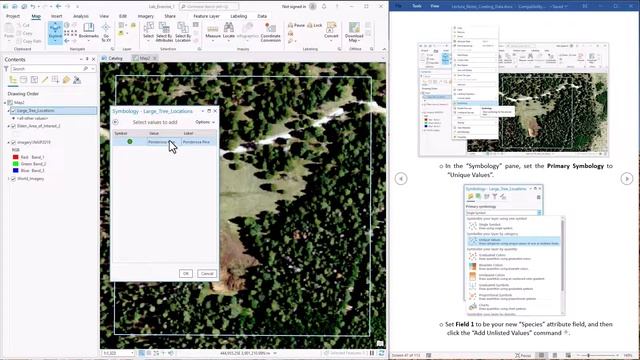Click the Go To XY tool
The width and height of the screenshot is (640, 360).
(106, 32)
